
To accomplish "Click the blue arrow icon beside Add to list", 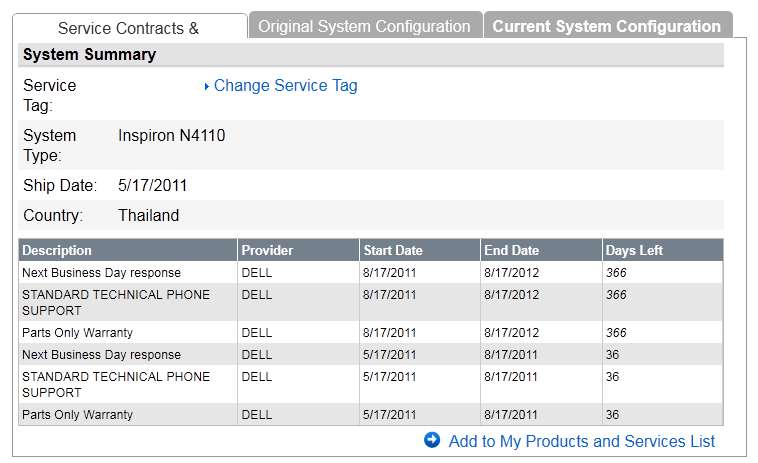I will 432,440.
